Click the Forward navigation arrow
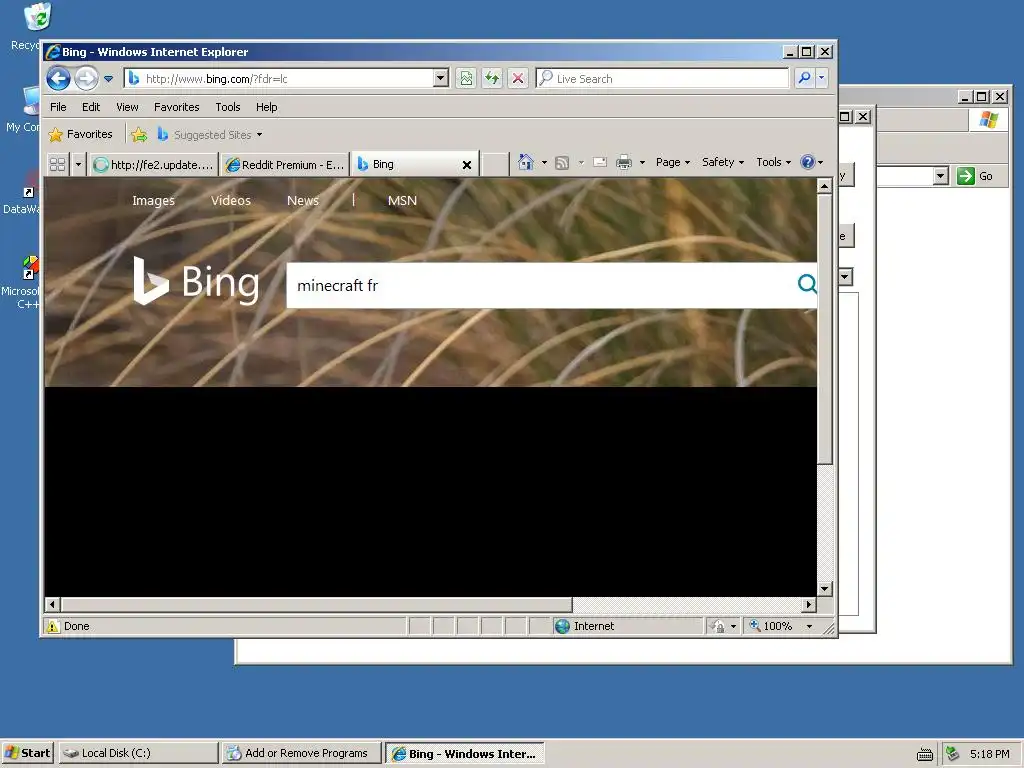The width and height of the screenshot is (1024, 768). pyautogui.click(x=86, y=79)
